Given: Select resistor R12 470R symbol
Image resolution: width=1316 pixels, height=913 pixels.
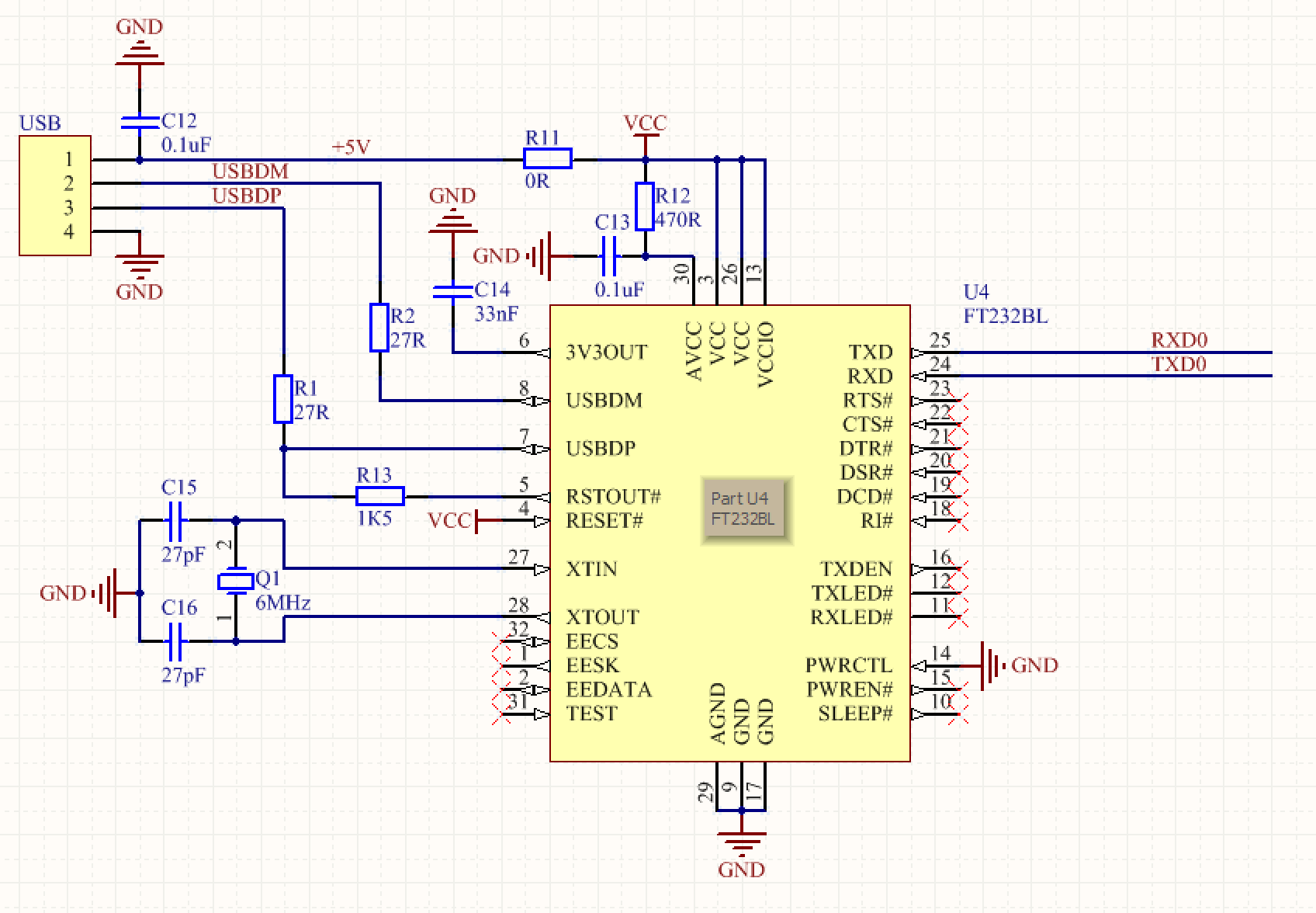Looking at the screenshot, I should 645,207.
